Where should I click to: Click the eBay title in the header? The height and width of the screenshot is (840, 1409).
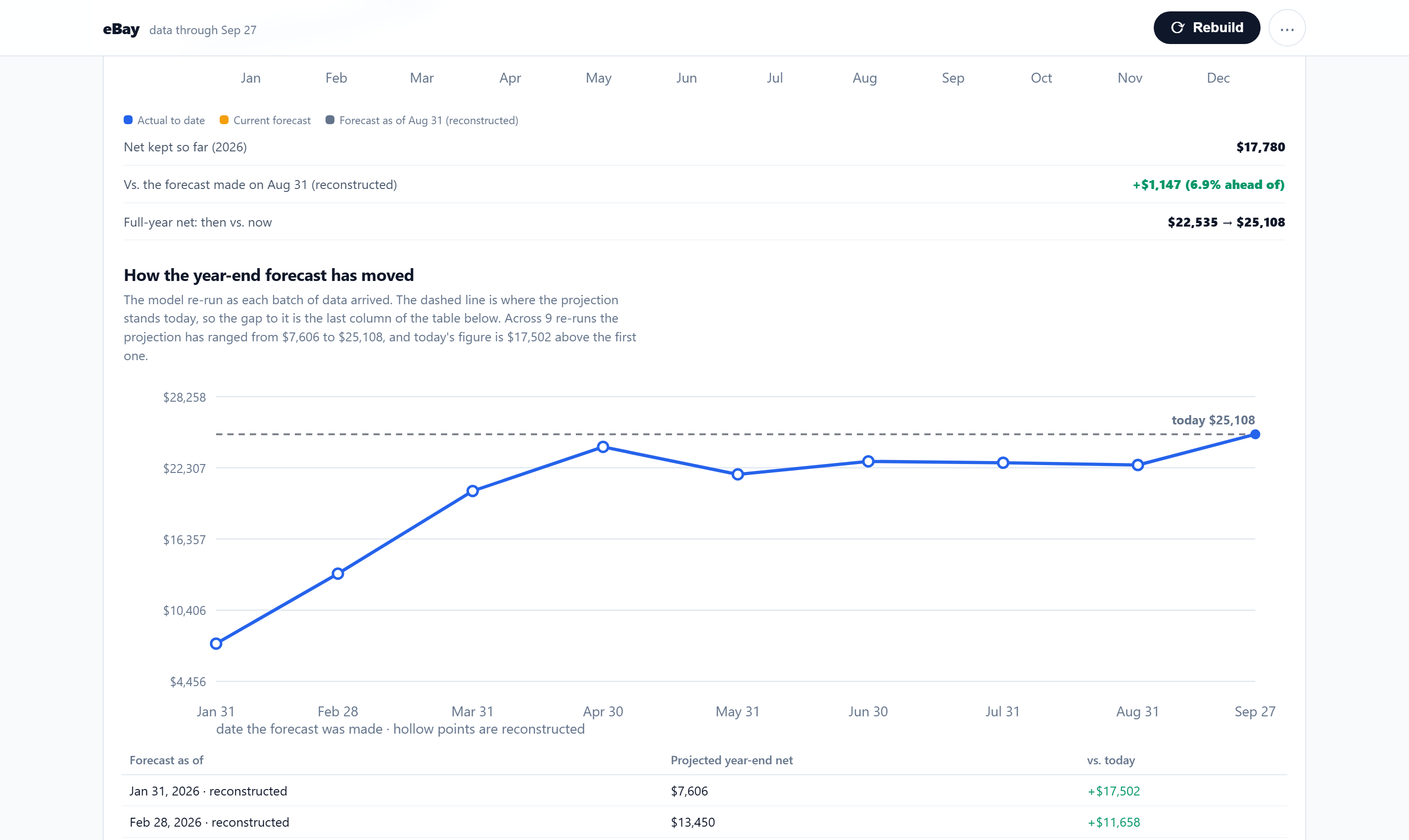[121, 29]
